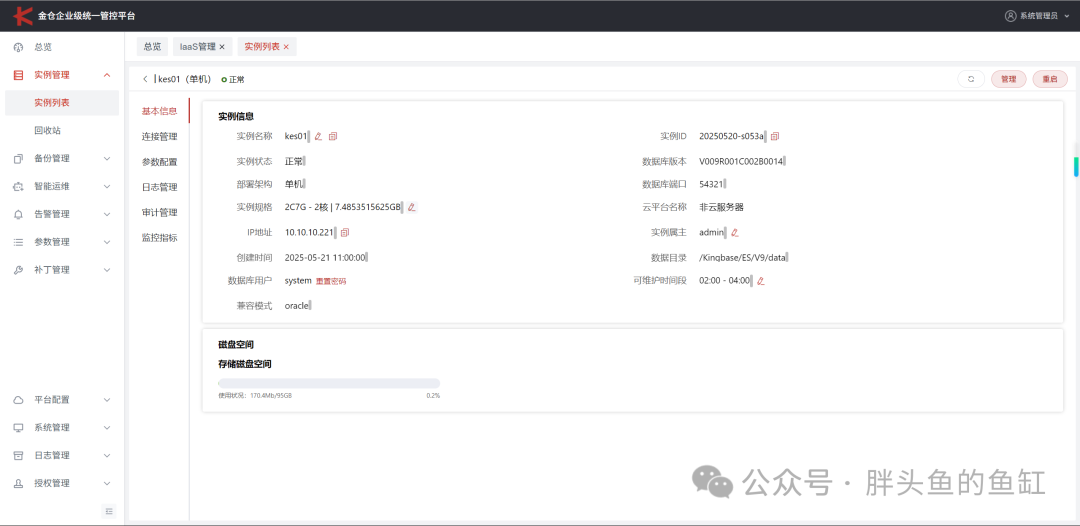Click the data directory value /Kingbase/ES/V9/data
Viewport: 1080px width, 526px height.
[742, 257]
